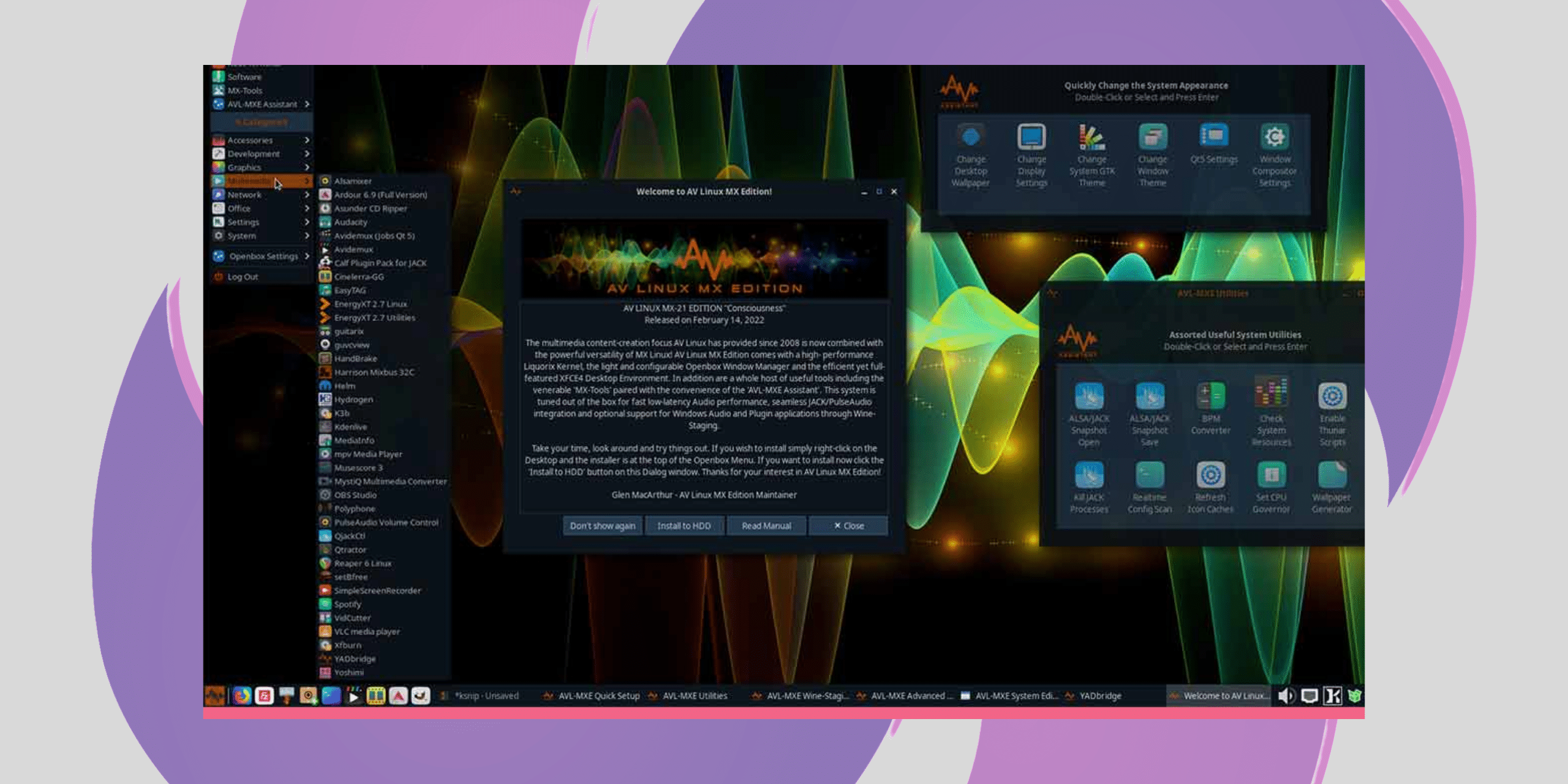1568x784 pixels.
Task: Launch Audacity from Multimedia list
Action: (384, 222)
